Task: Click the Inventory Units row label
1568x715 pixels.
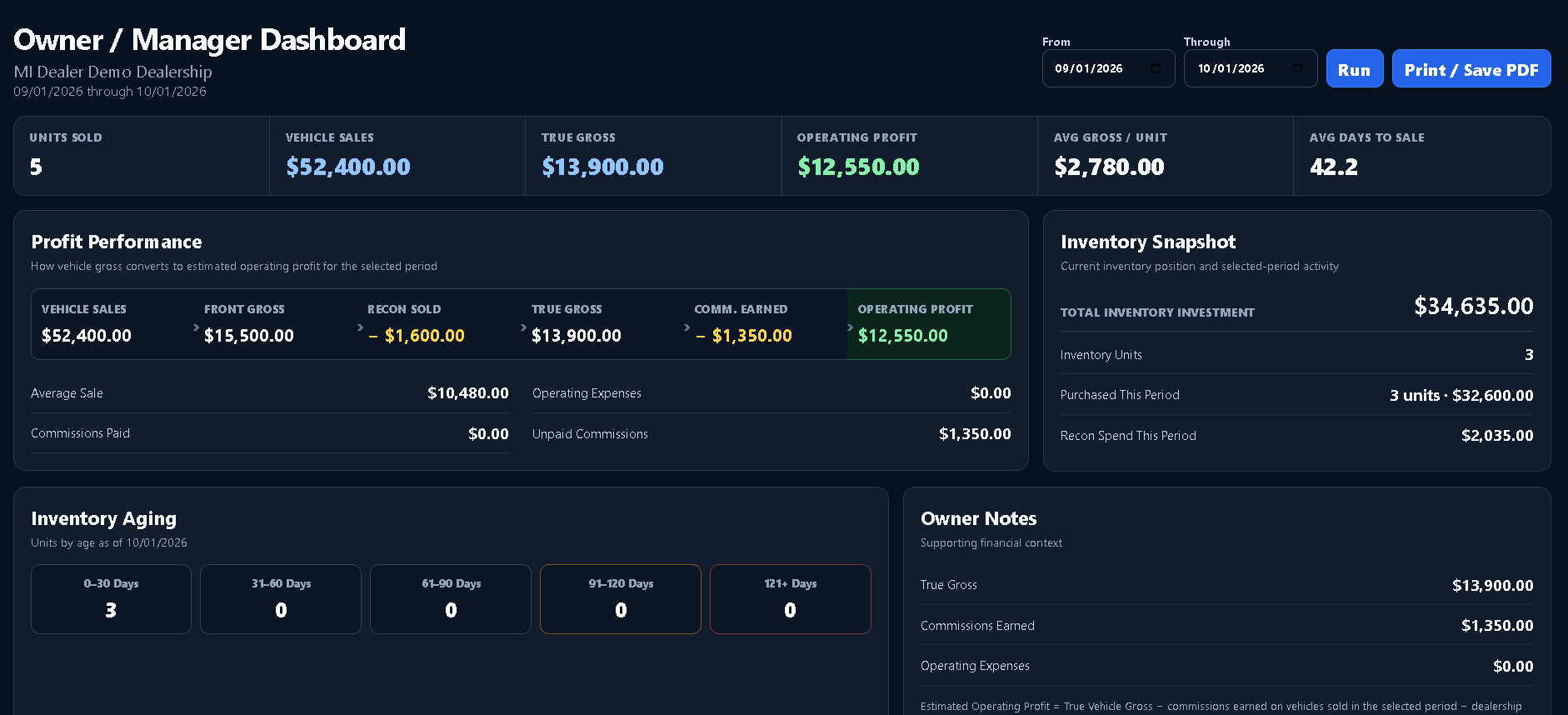Action: pyautogui.click(x=1101, y=355)
